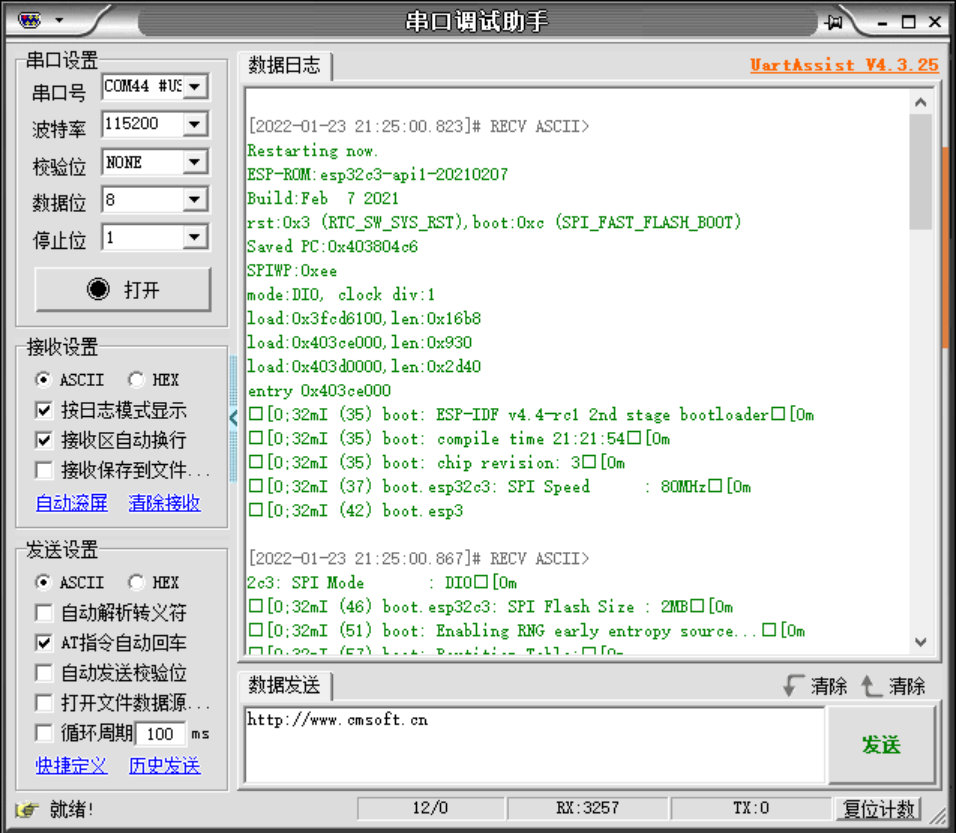The height and width of the screenshot is (833, 956).
Task: Click the 打开 open port button
Action: coord(123,289)
